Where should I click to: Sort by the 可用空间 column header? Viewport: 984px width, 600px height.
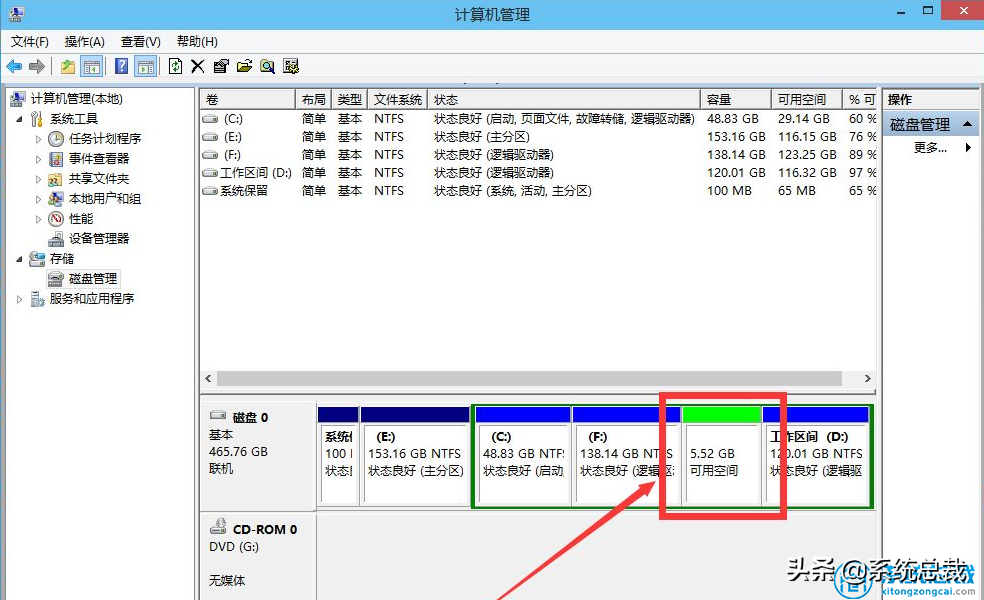point(806,99)
